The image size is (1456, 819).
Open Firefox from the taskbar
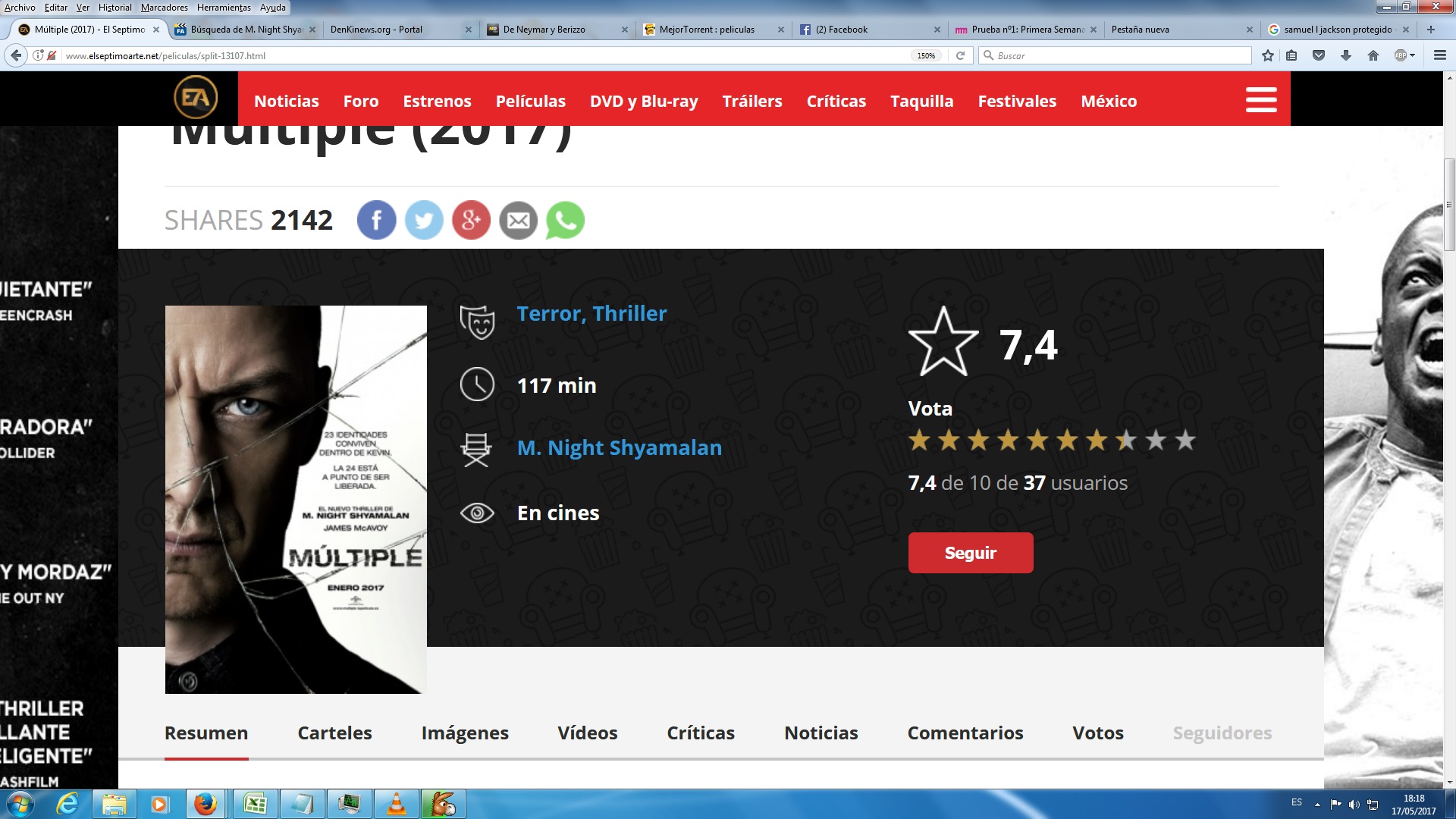pyautogui.click(x=205, y=804)
